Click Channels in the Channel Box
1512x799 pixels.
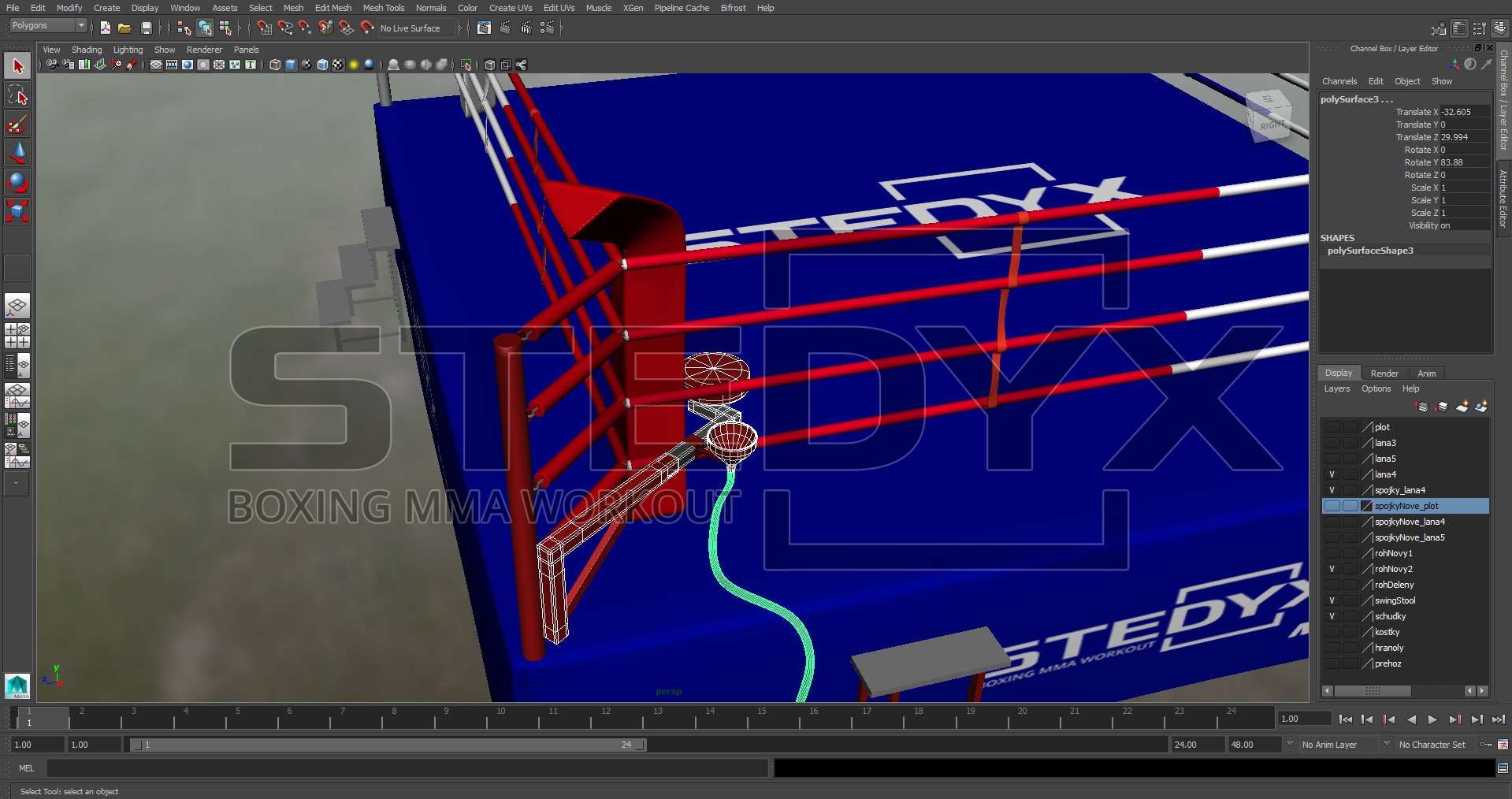(x=1339, y=81)
